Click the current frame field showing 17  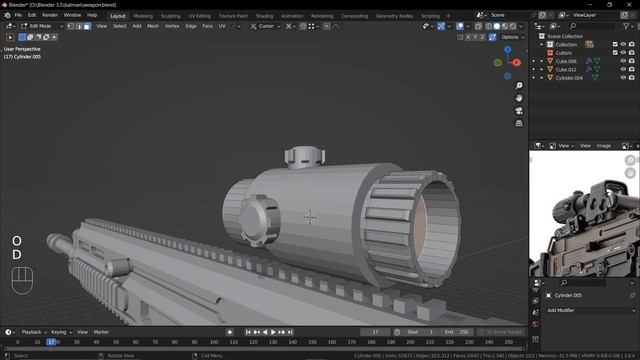375,332
